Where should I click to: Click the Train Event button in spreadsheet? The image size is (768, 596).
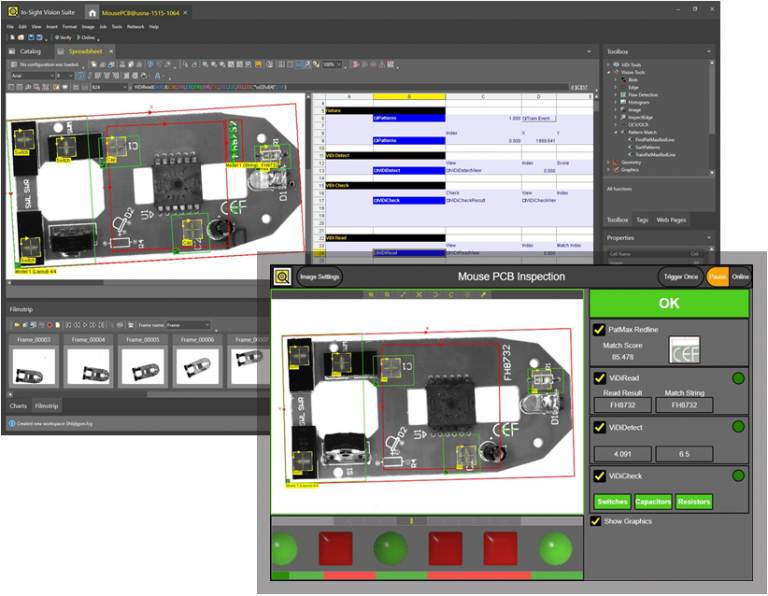point(539,118)
